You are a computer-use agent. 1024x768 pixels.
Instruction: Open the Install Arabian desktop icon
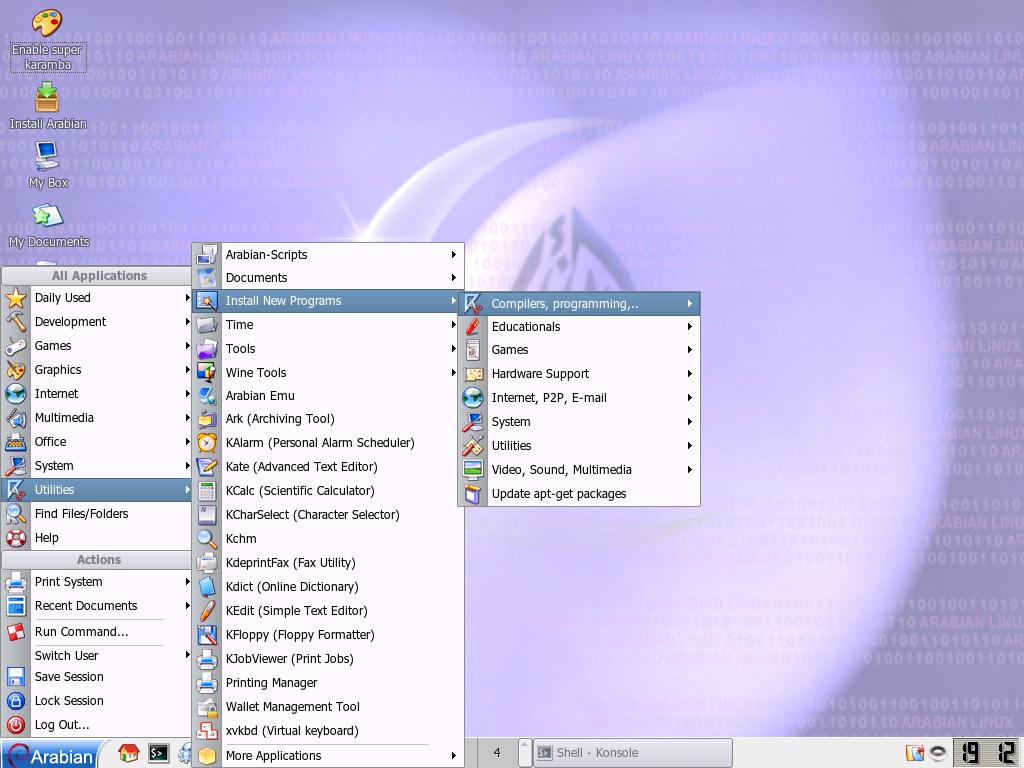click(x=47, y=106)
